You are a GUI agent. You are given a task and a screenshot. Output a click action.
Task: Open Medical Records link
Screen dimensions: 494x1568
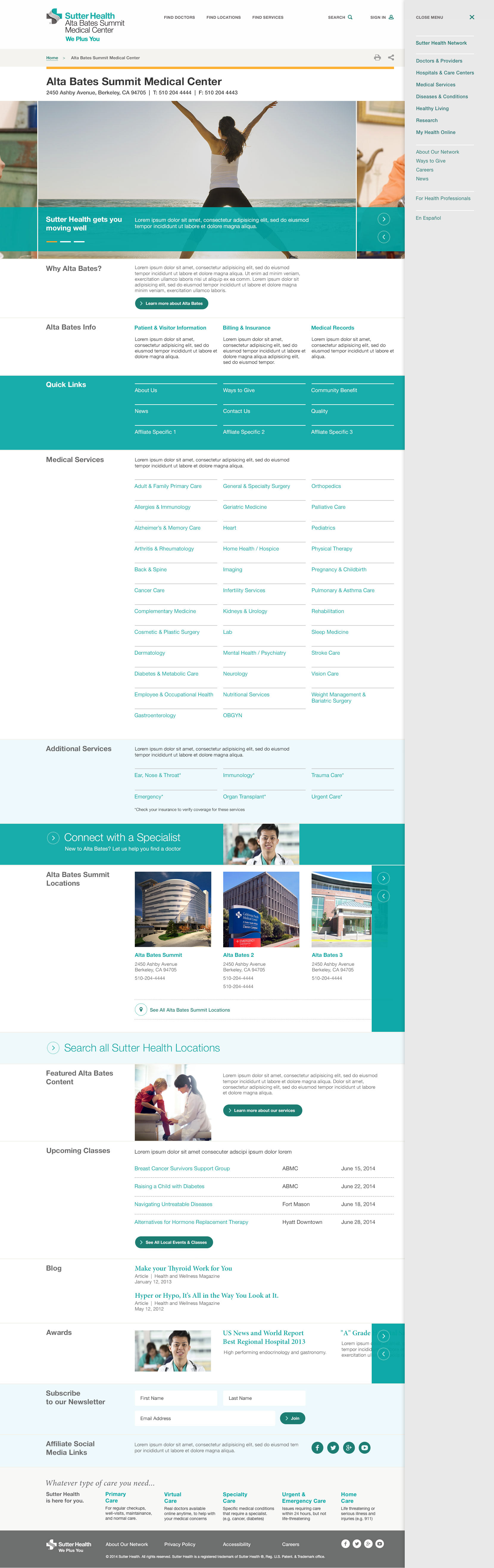pyautogui.click(x=333, y=327)
